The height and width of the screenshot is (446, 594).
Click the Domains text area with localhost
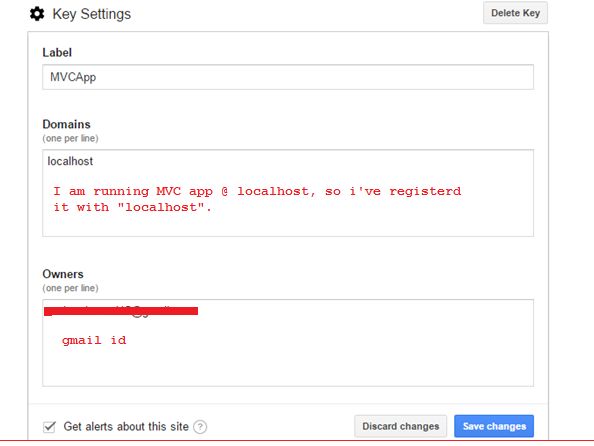pyautogui.click(x=288, y=193)
